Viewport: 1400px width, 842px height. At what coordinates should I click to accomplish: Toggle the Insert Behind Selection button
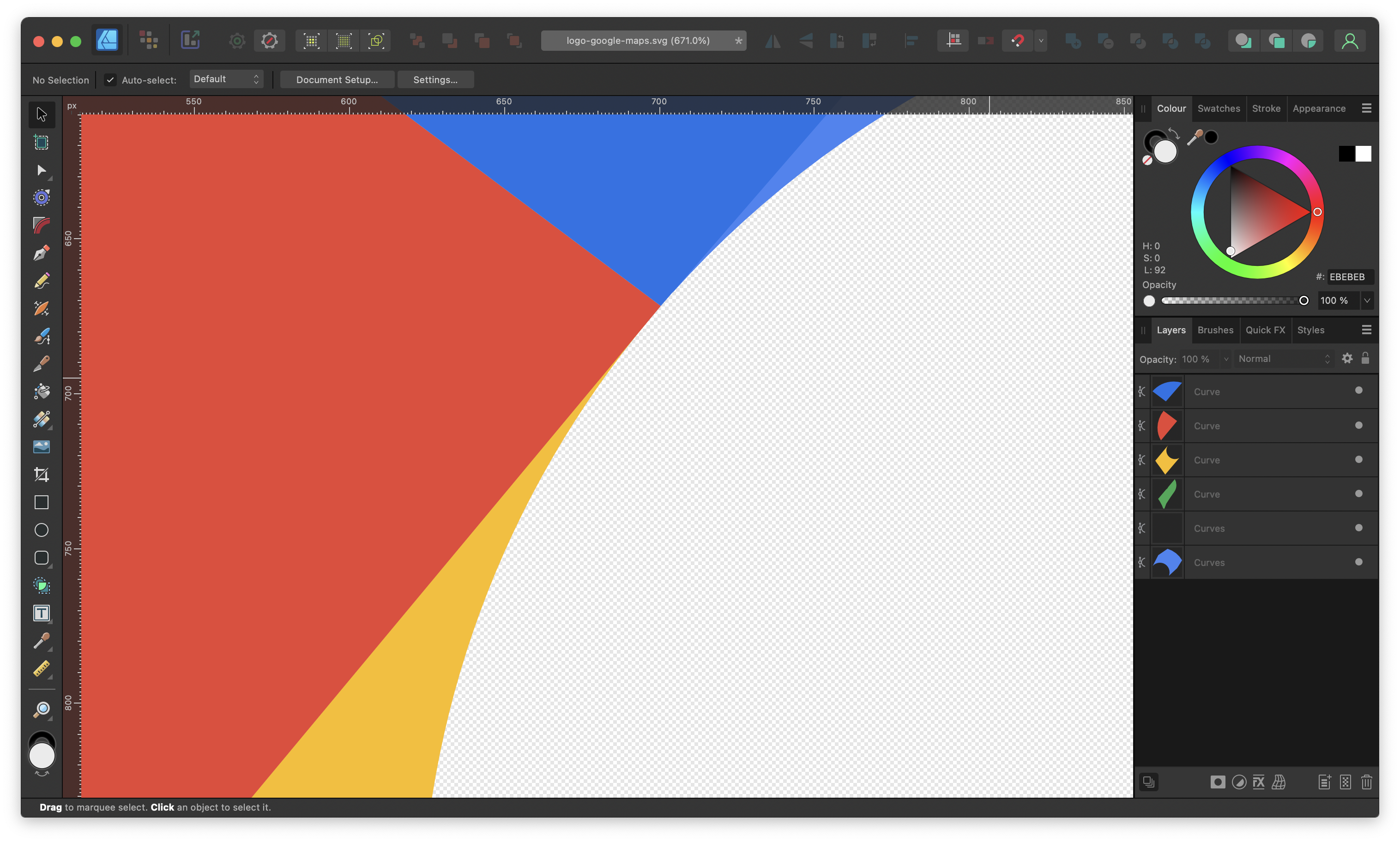pyautogui.click(x=1243, y=41)
